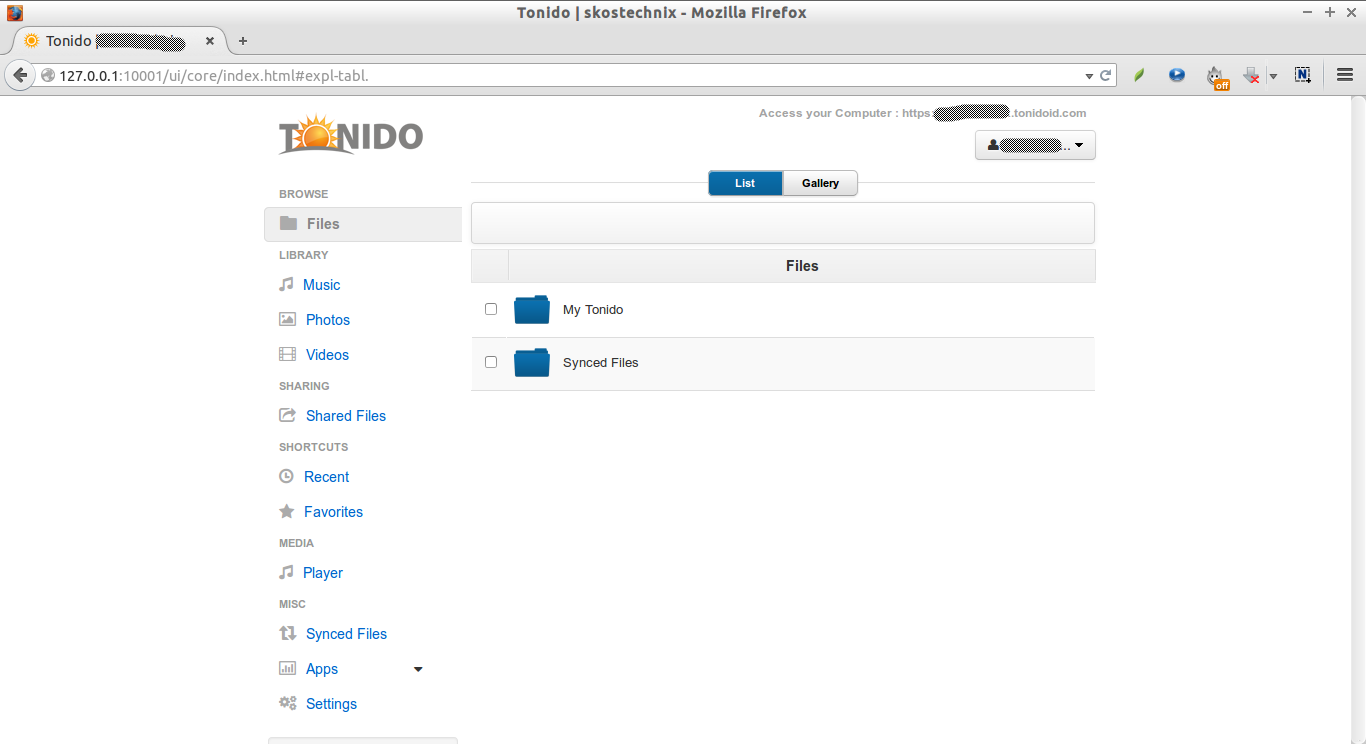The width and height of the screenshot is (1366, 744).
Task: Click the Synced Files folder name in list
Action: 600,363
